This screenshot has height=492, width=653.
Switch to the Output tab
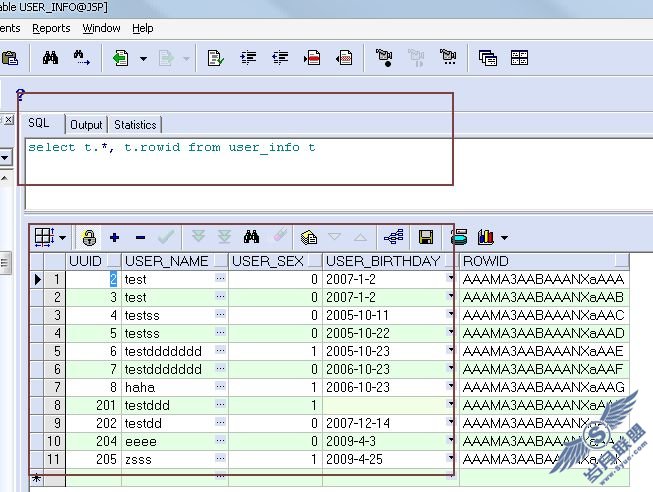point(86,125)
